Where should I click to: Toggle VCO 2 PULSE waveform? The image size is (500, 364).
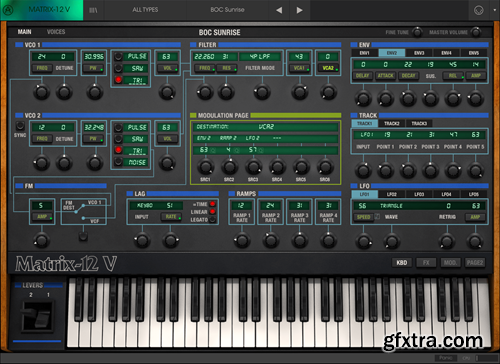pyautogui.click(x=118, y=127)
